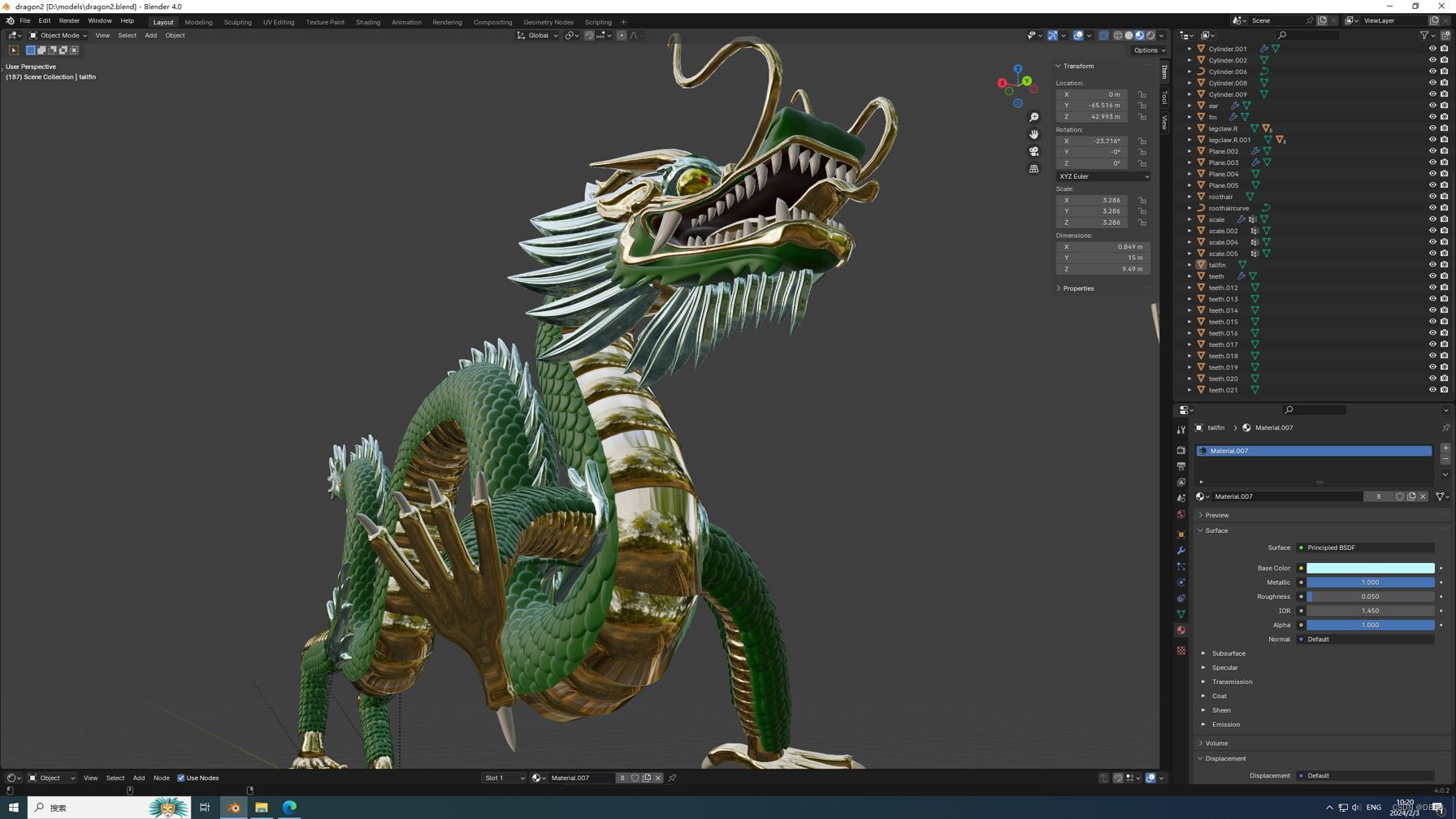Lock the Location X value

(1142, 95)
